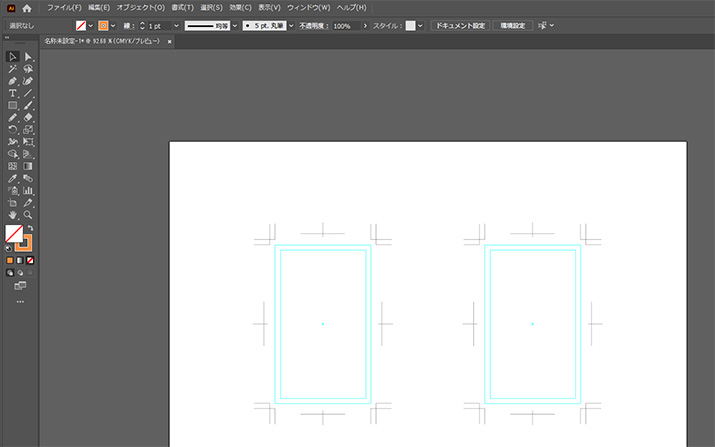
Task: Select the Direct Selection tool
Action: (x=29, y=56)
